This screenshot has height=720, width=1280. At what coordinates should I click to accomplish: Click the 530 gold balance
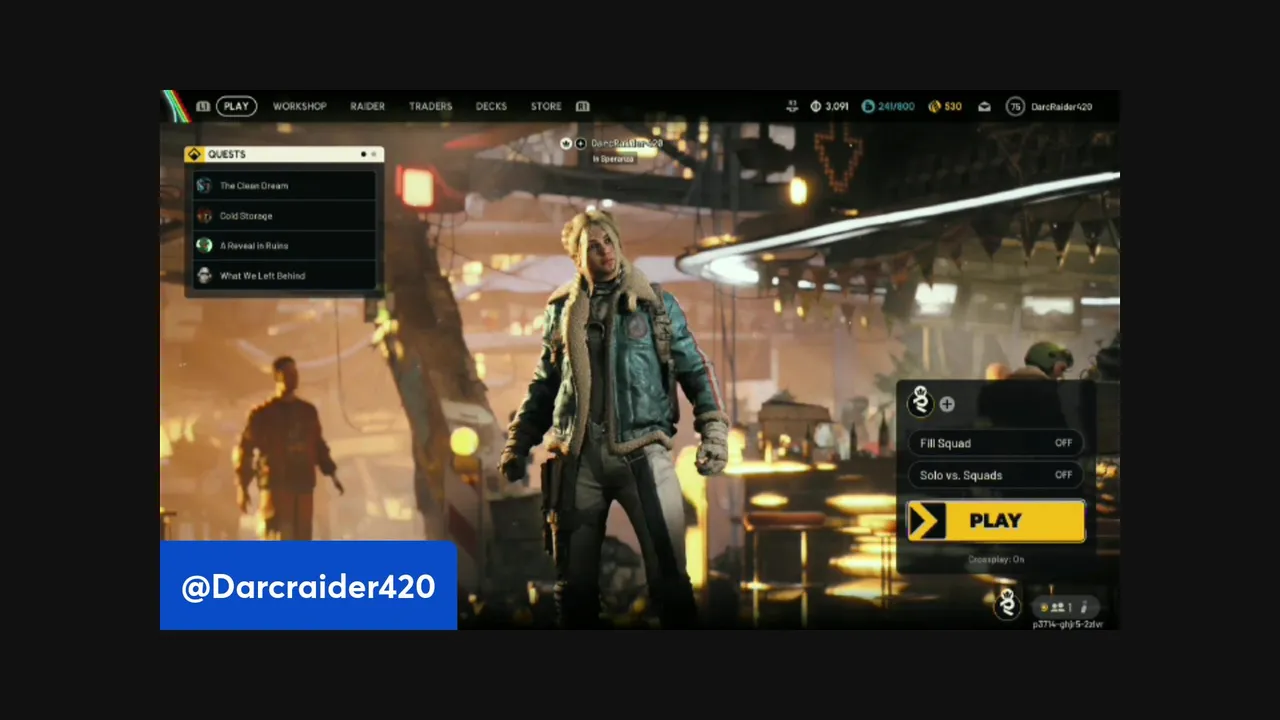(x=953, y=106)
